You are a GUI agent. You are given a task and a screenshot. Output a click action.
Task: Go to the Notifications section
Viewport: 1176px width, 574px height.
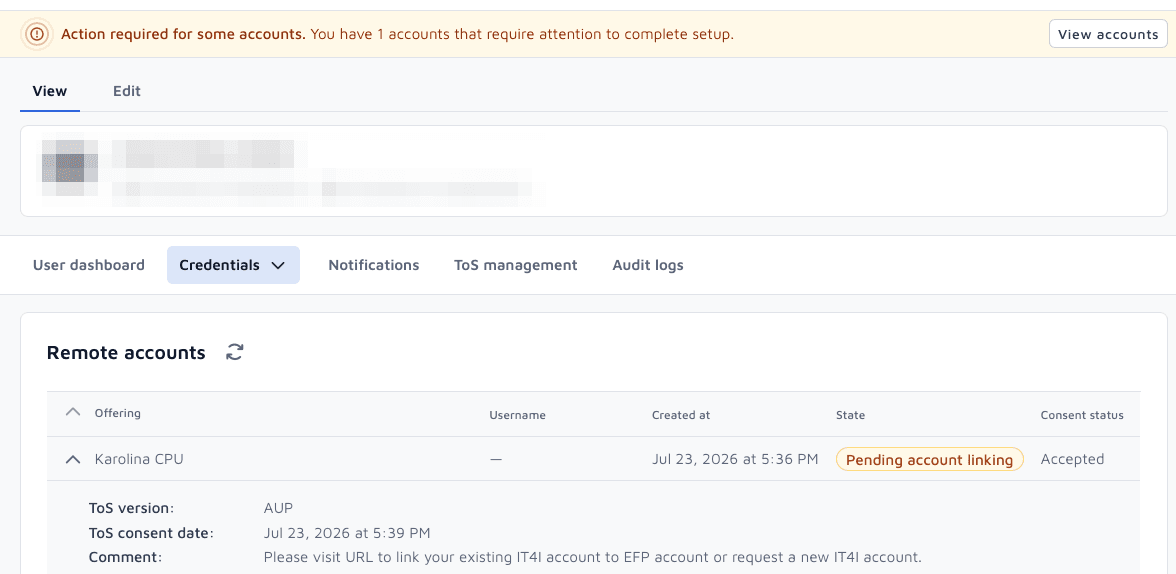(x=374, y=265)
